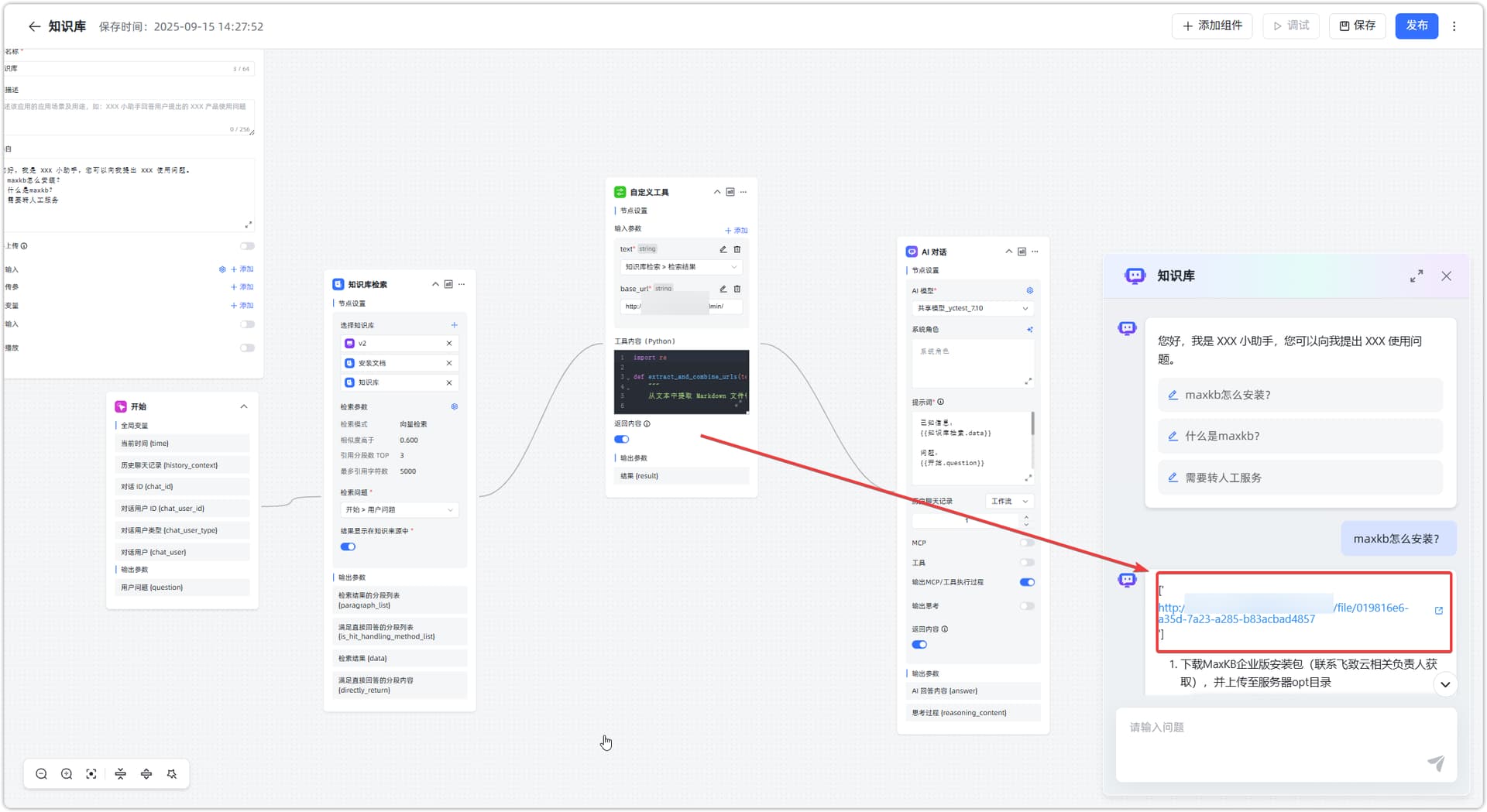
Task: Open the AI model 共享模型 dropdown
Action: tap(973, 308)
